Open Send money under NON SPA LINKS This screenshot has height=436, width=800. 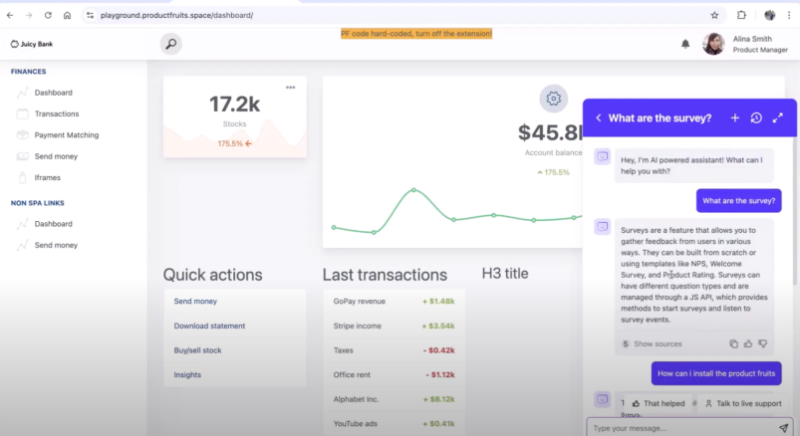pyautogui.click(x=56, y=245)
